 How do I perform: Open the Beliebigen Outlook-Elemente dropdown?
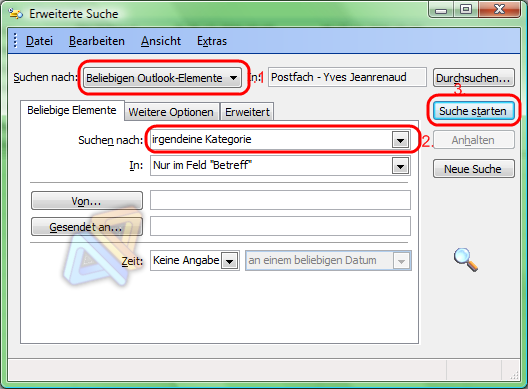(x=162, y=78)
